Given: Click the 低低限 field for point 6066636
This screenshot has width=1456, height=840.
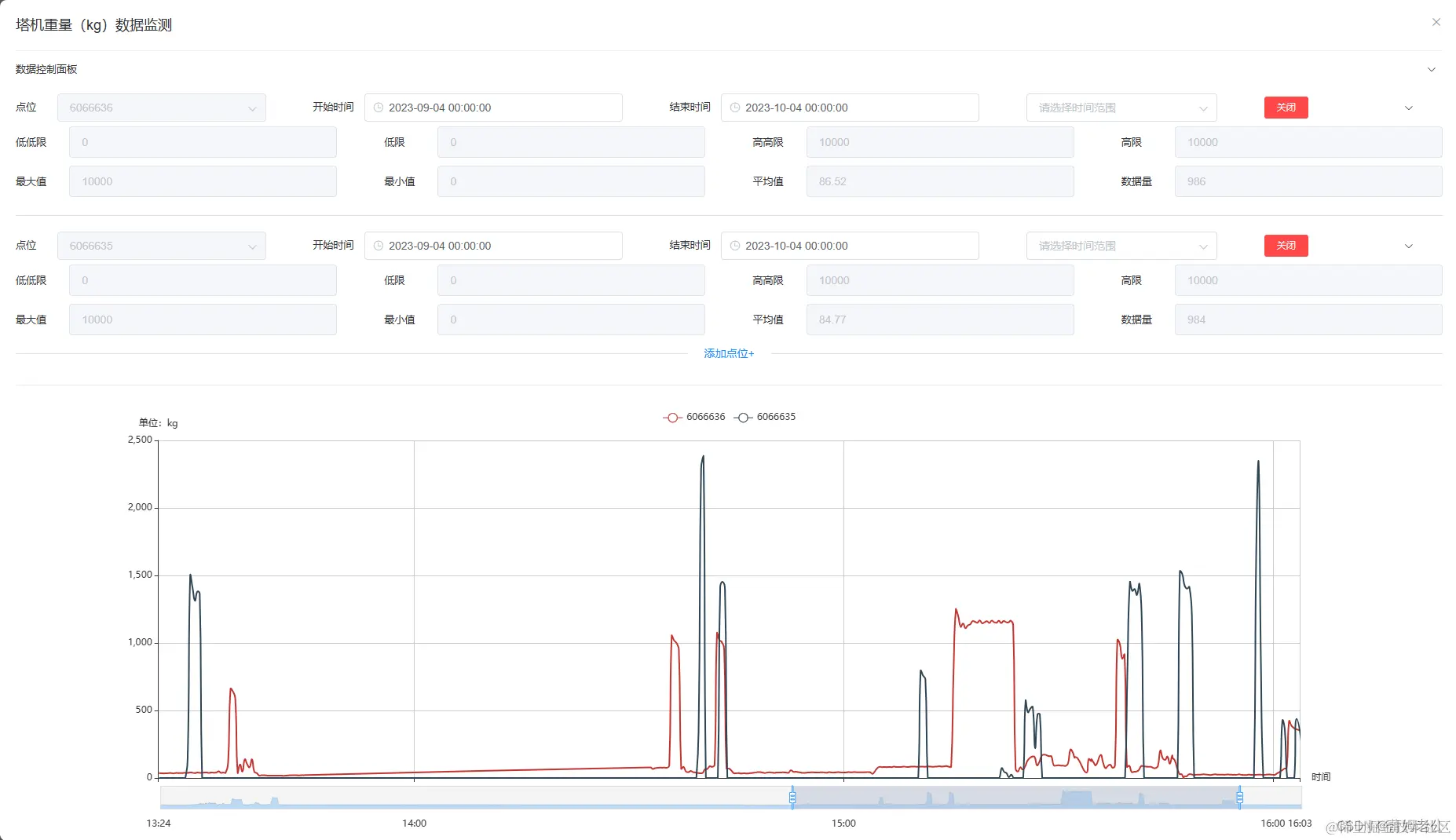Looking at the screenshot, I should pyautogui.click(x=203, y=142).
